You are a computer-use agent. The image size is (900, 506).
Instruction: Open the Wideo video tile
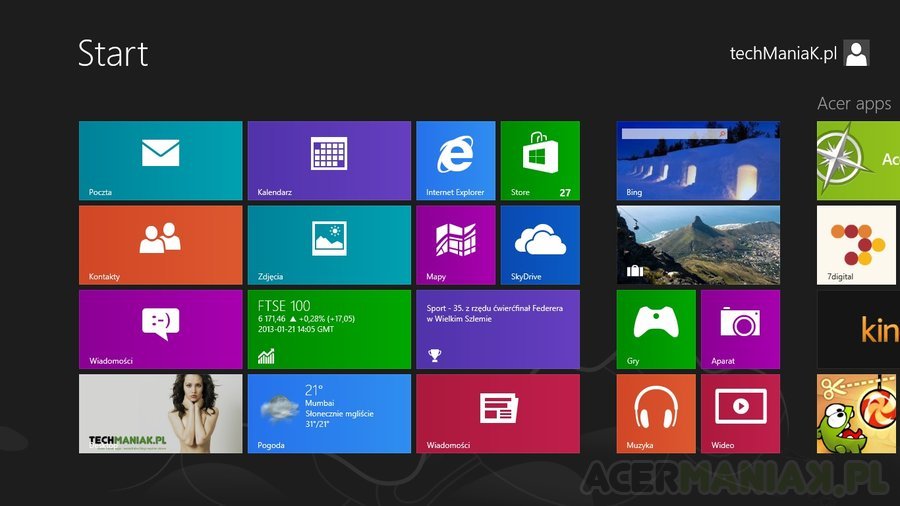pyautogui.click(x=740, y=414)
